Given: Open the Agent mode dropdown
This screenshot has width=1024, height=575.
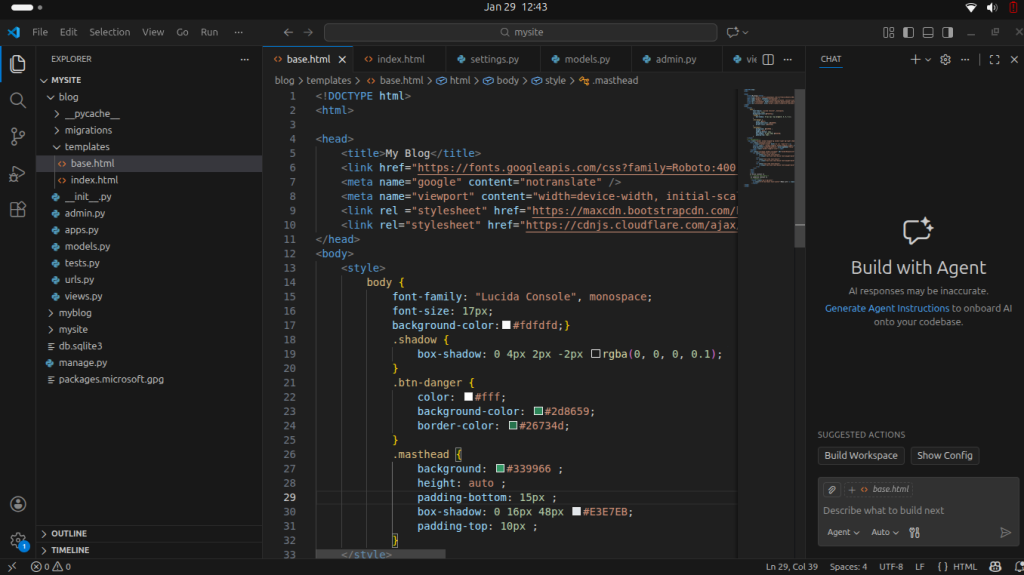Looking at the screenshot, I should point(843,532).
